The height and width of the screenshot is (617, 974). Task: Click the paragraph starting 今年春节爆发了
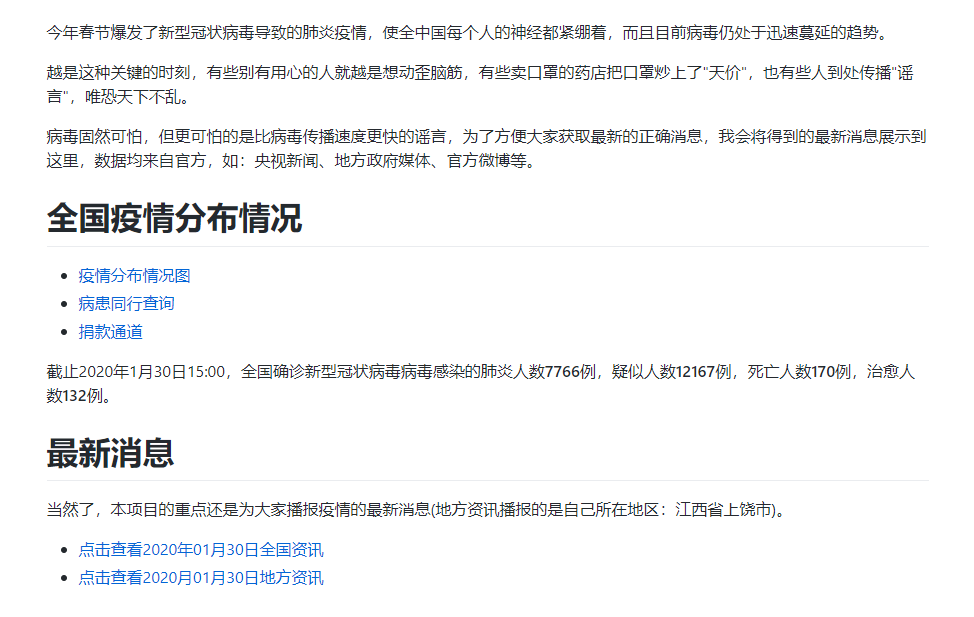click(x=469, y=33)
